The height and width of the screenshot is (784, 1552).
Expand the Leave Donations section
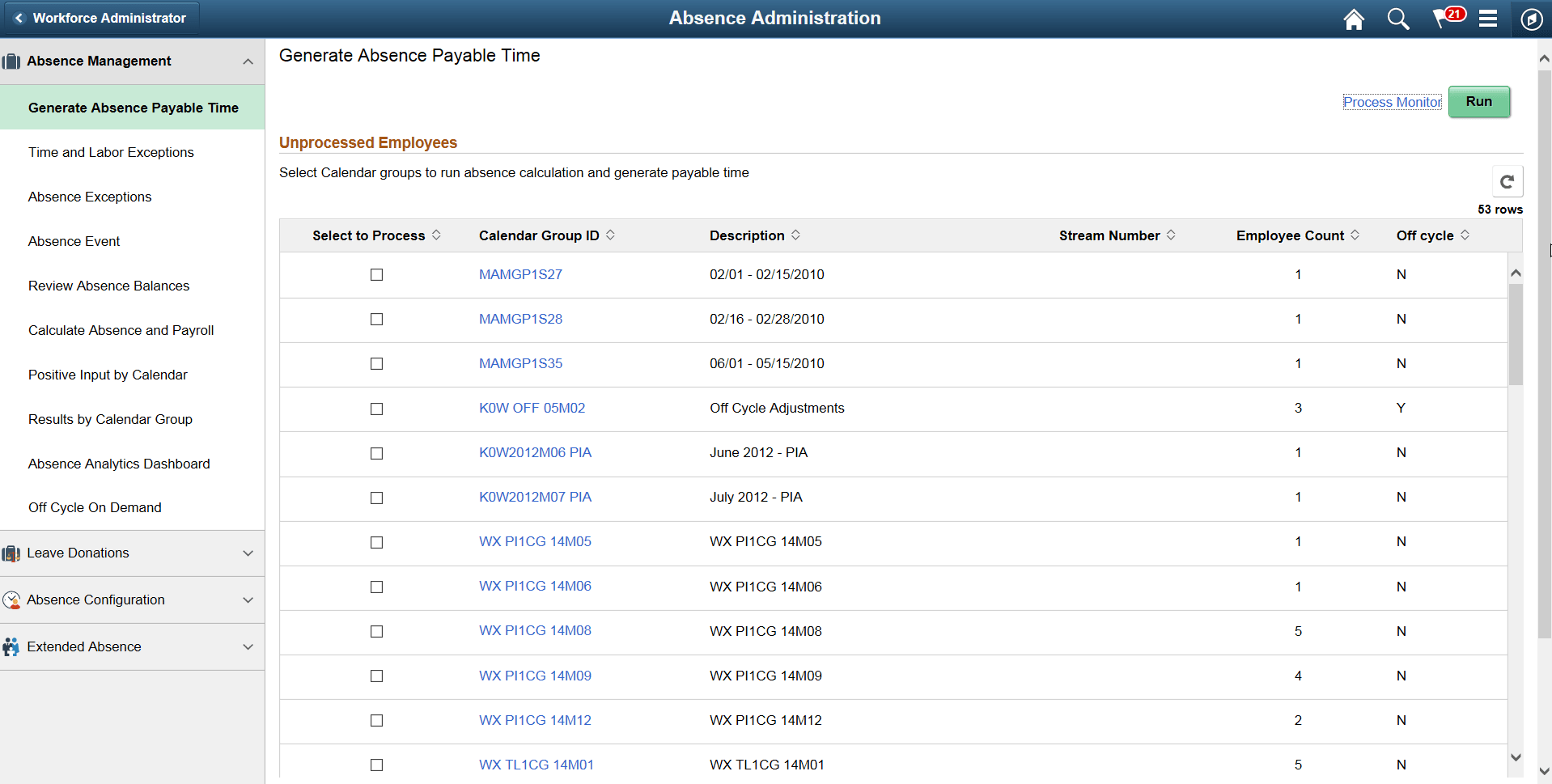(248, 553)
